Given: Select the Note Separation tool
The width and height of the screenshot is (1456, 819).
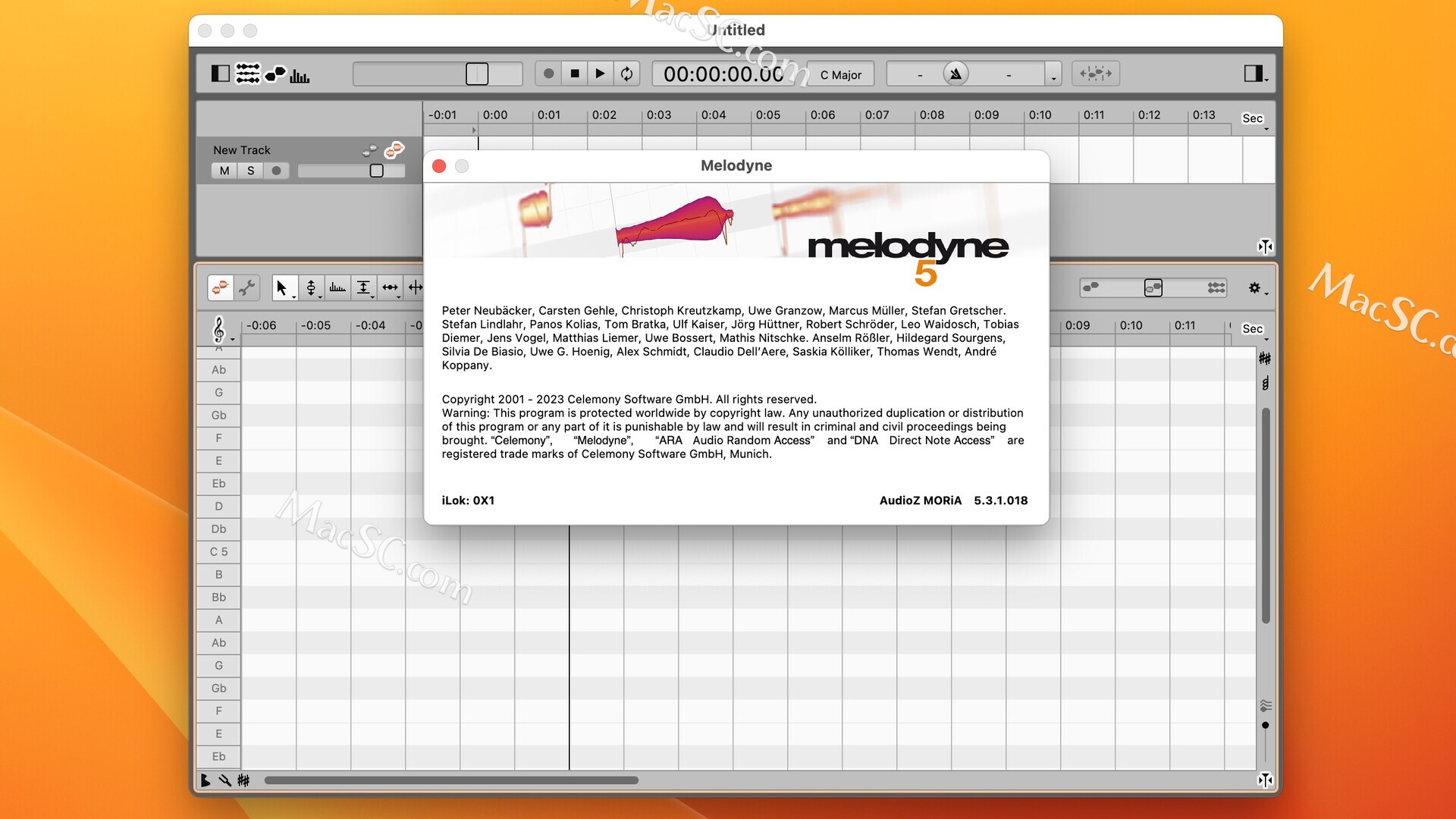Looking at the screenshot, I should tap(415, 287).
